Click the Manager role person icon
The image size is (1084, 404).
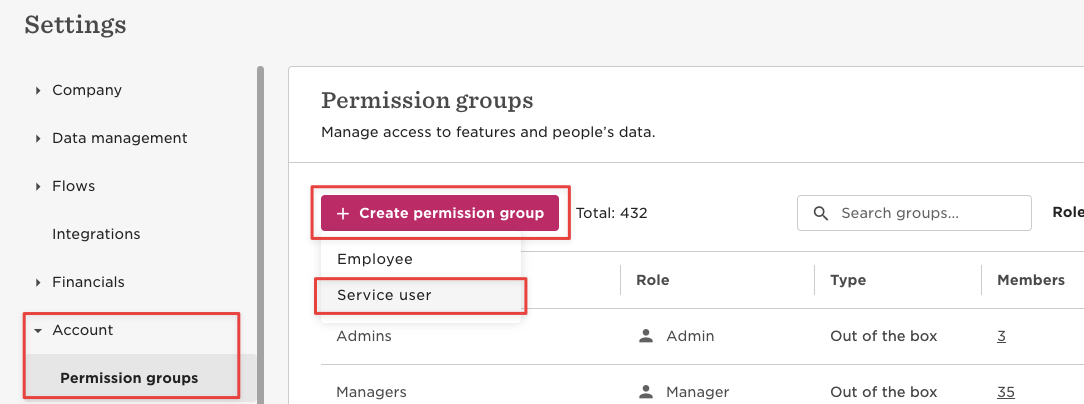click(646, 392)
